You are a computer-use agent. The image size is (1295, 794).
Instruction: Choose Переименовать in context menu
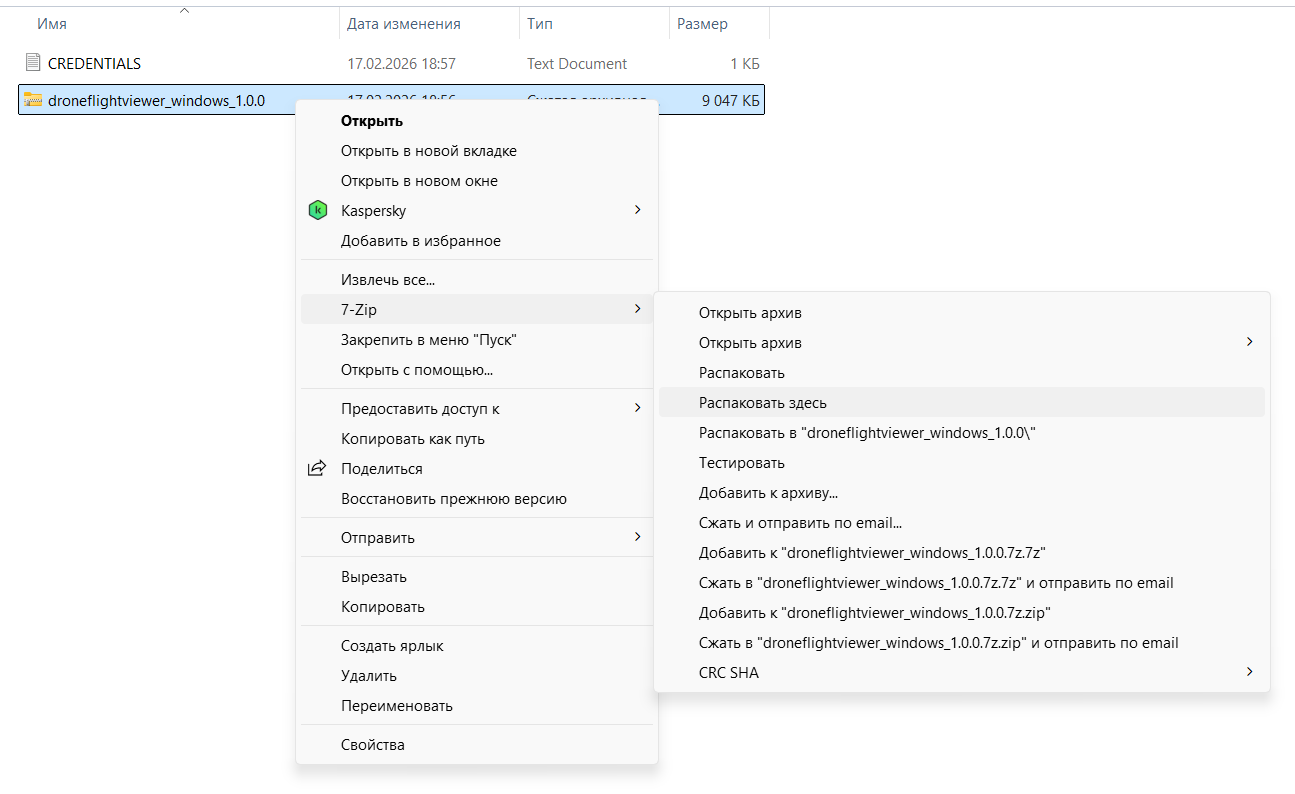[396, 706]
